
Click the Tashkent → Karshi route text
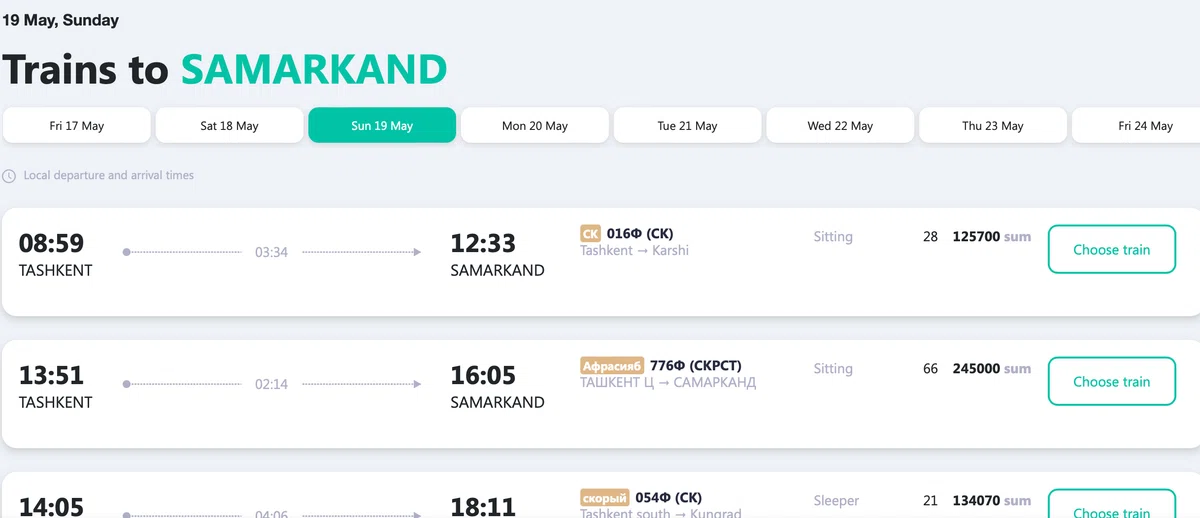click(x=634, y=251)
